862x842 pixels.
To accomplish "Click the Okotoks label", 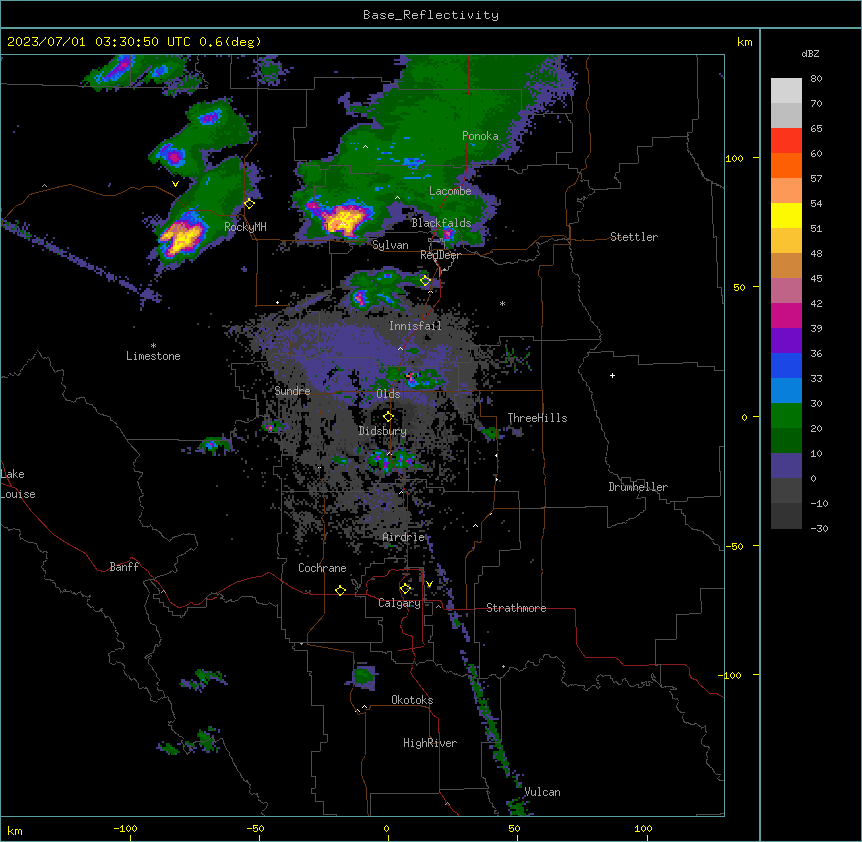I will coord(412,700).
